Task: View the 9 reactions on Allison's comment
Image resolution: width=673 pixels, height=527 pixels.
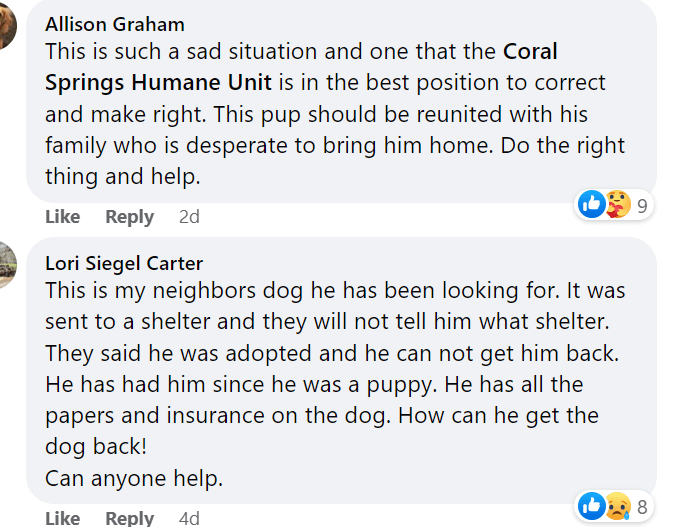Action: click(643, 207)
